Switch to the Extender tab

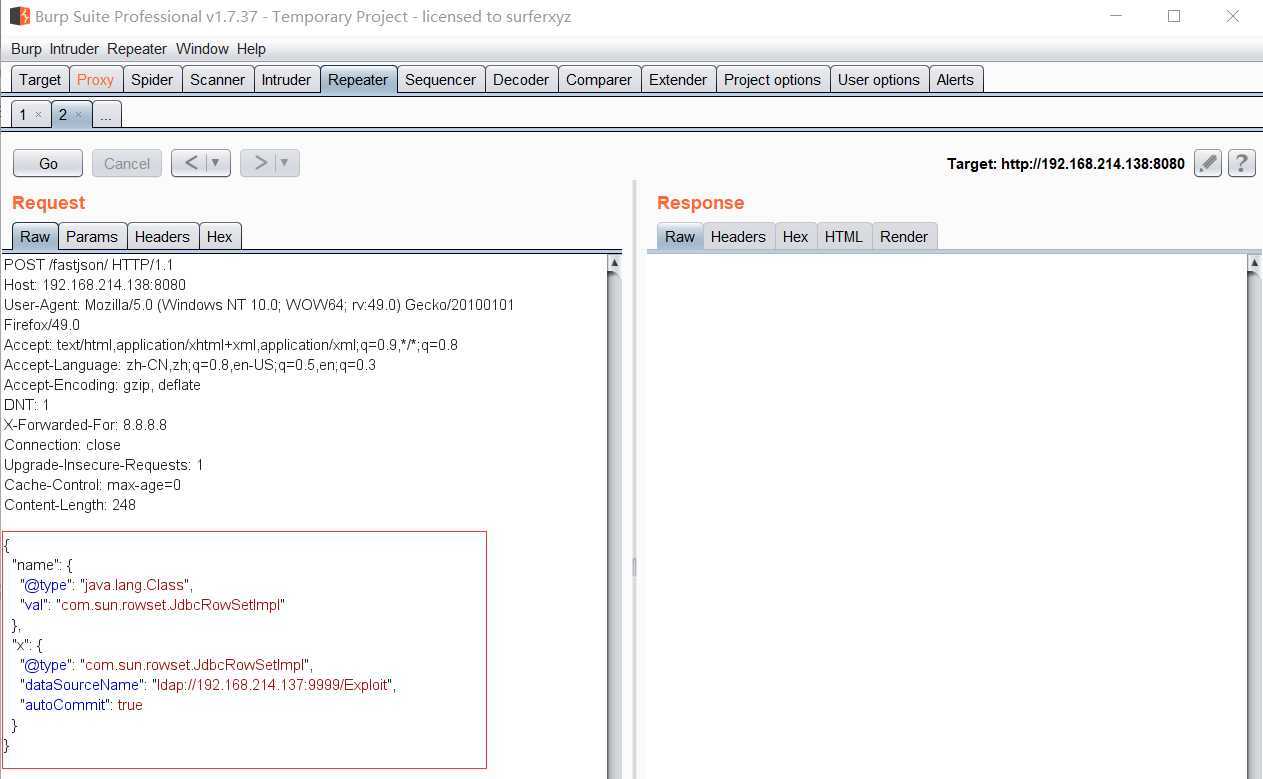tap(678, 80)
